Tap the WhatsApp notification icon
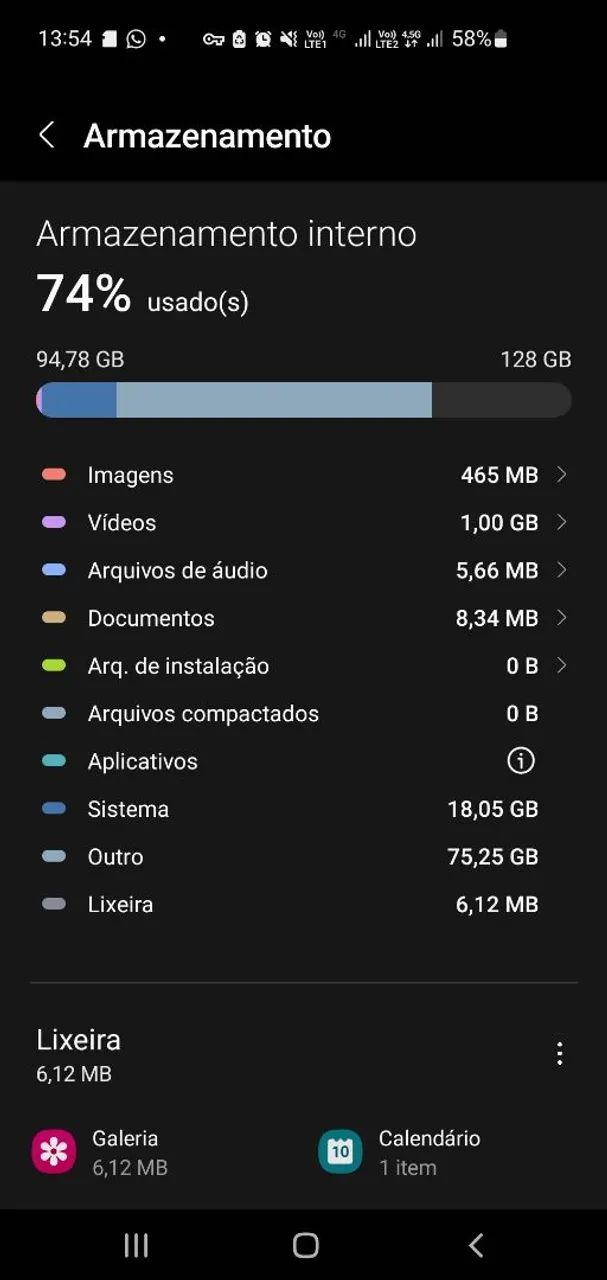 click(136, 39)
